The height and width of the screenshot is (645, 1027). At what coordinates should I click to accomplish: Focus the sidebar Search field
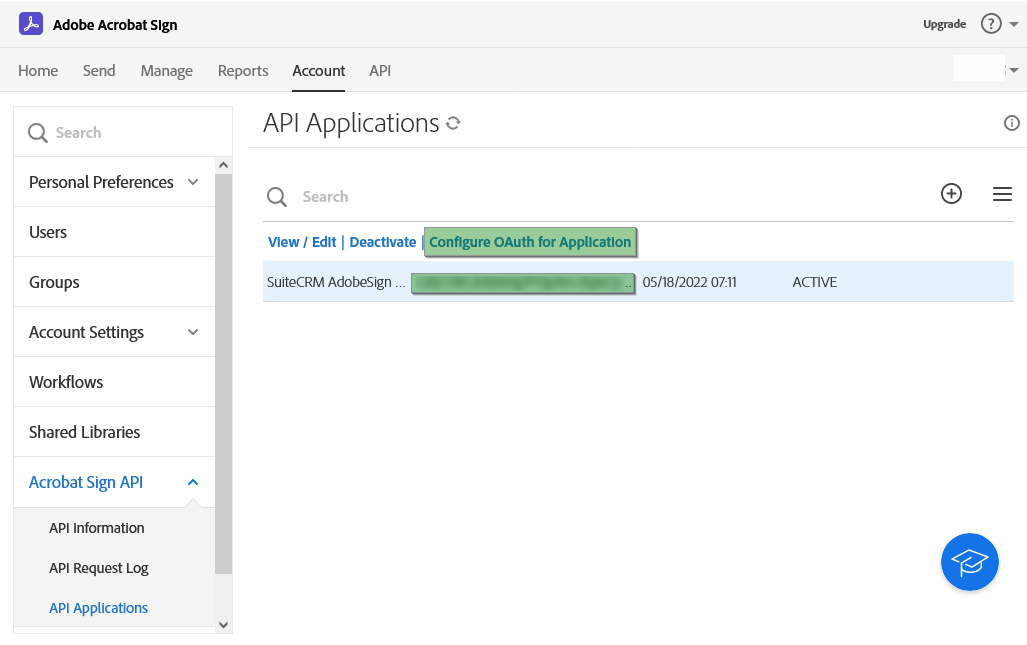[x=123, y=132]
